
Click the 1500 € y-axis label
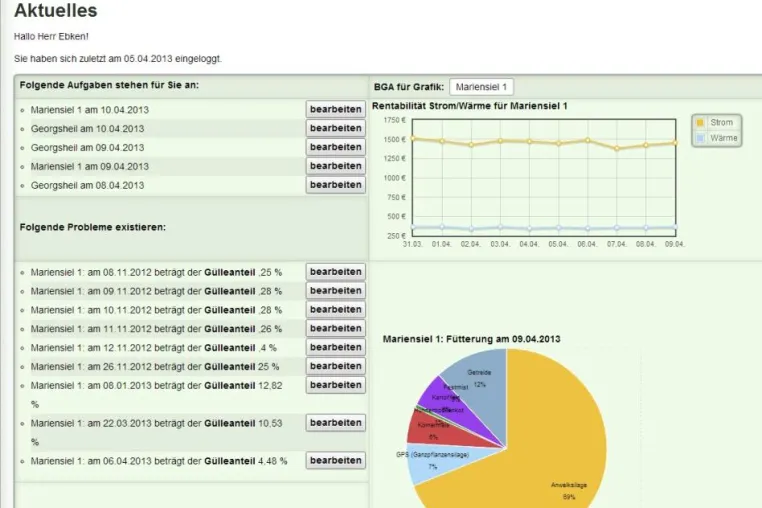[395, 140]
